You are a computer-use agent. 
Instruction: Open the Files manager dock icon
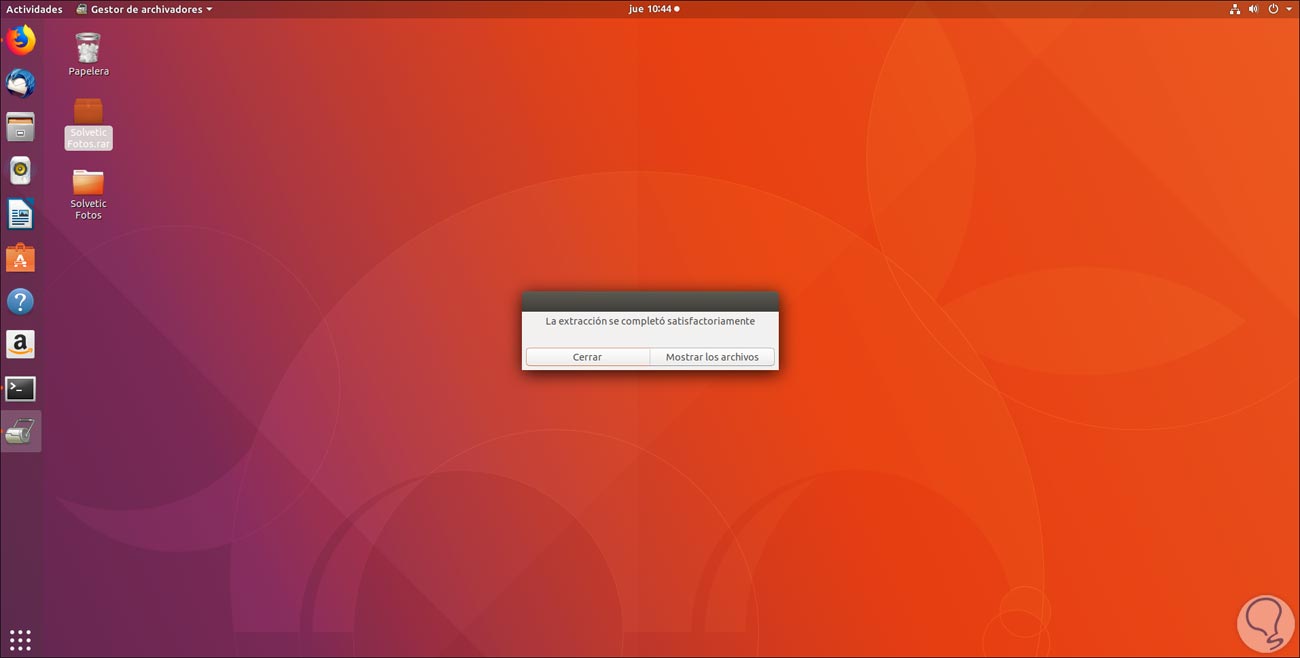20,127
